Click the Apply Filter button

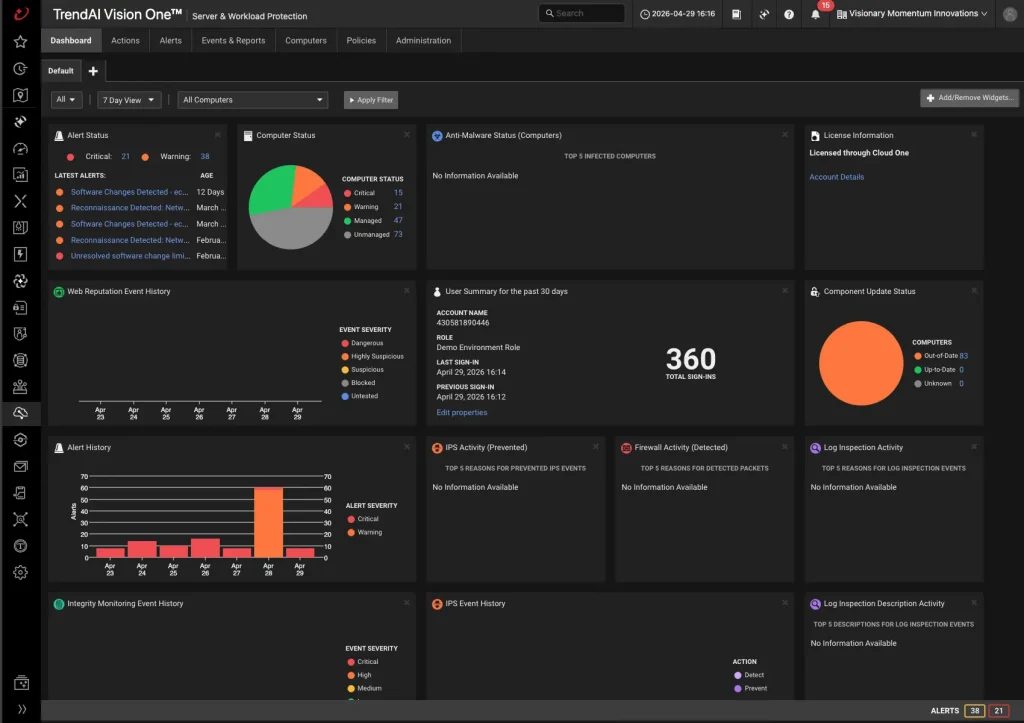(x=371, y=100)
